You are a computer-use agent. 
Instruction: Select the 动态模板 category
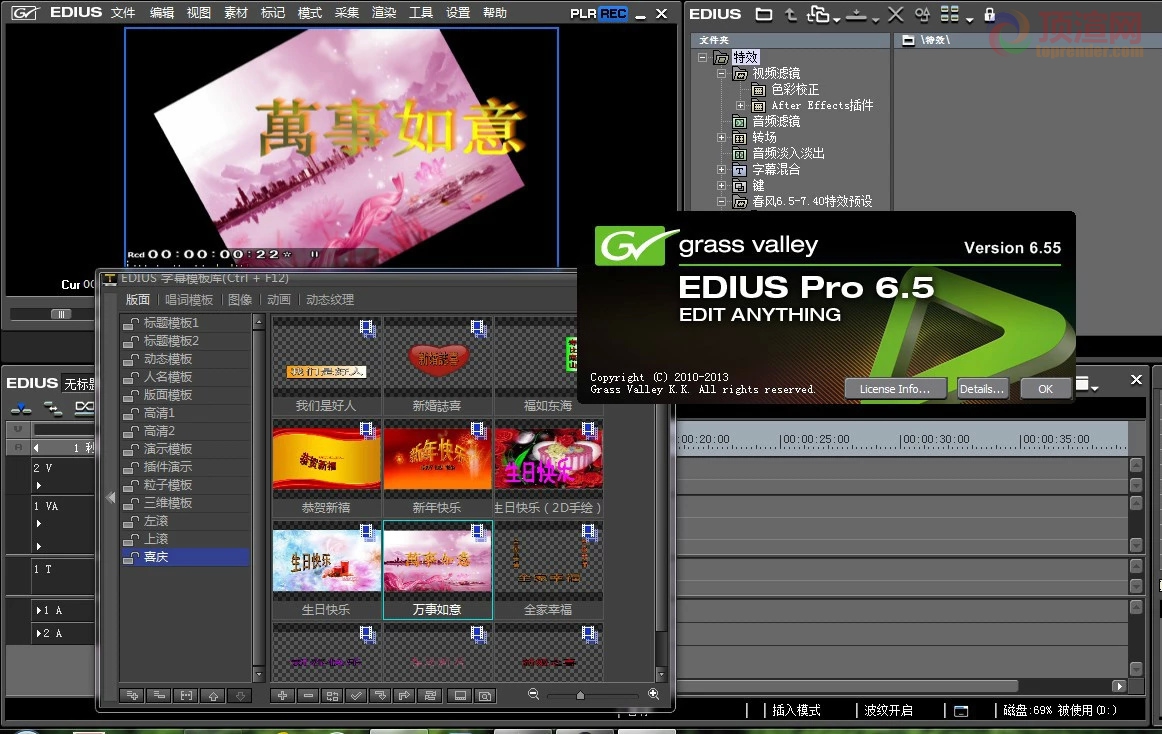pos(185,359)
